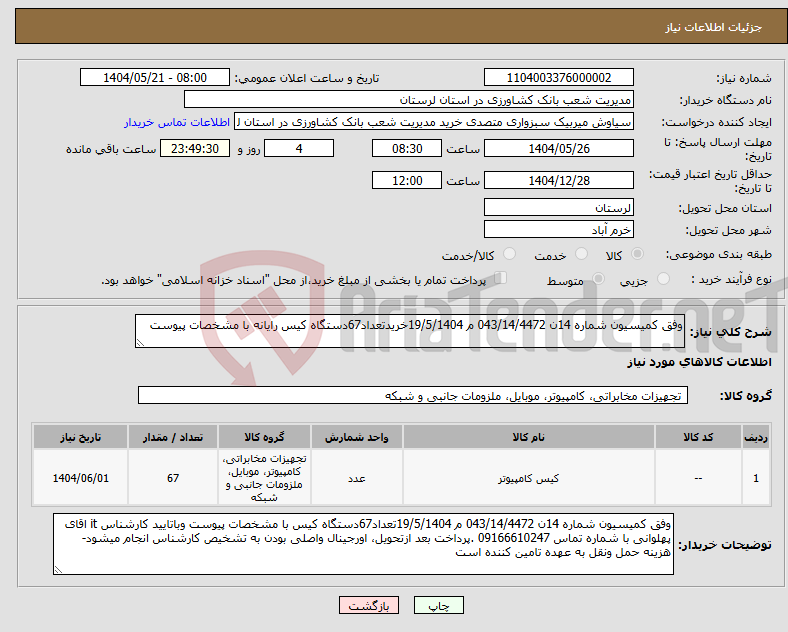Click the response deadline date 1404/05/26
788x632 pixels.
(559, 148)
